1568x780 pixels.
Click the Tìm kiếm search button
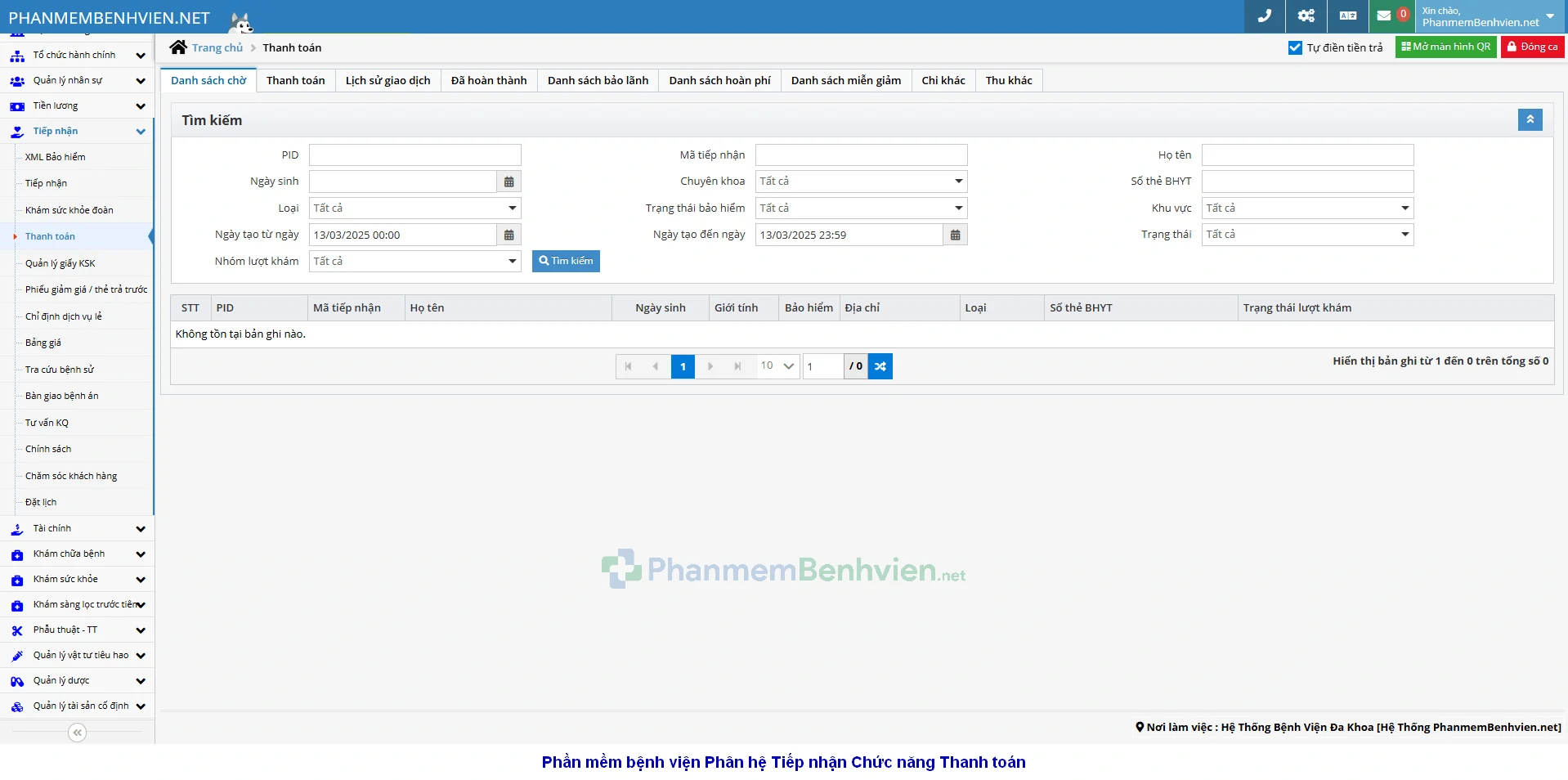pos(566,261)
